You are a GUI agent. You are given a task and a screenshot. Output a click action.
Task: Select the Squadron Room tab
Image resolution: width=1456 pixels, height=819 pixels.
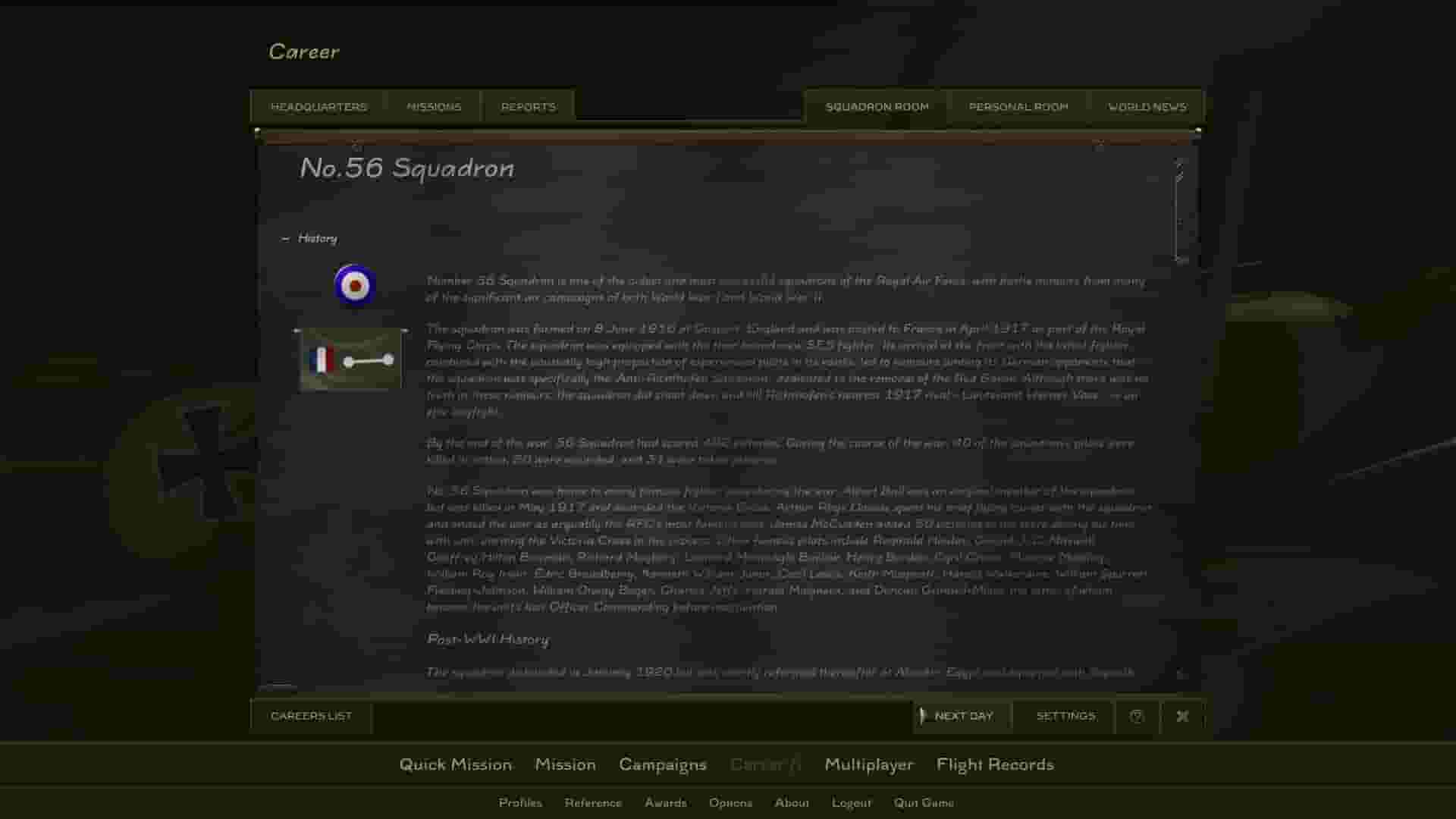(x=877, y=107)
